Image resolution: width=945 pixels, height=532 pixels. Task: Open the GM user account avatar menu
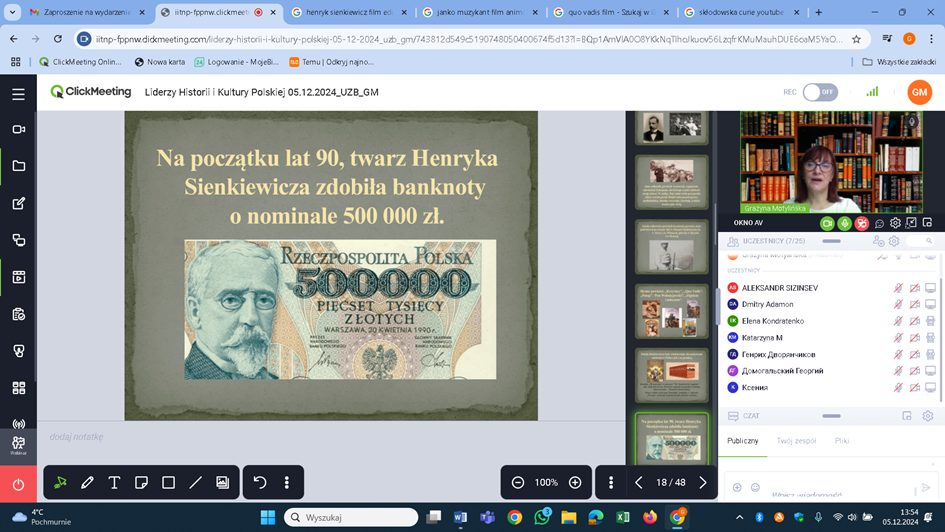tap(919, 92)
